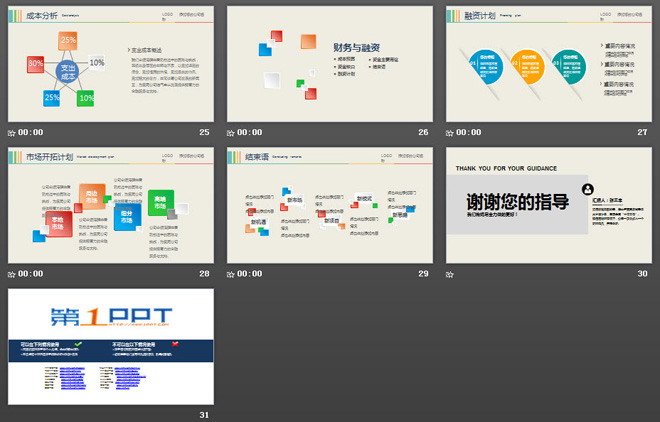Screen dimensions: 660x422
Task: Click the transition star icon under slide 25
Action: pos(12,132)
